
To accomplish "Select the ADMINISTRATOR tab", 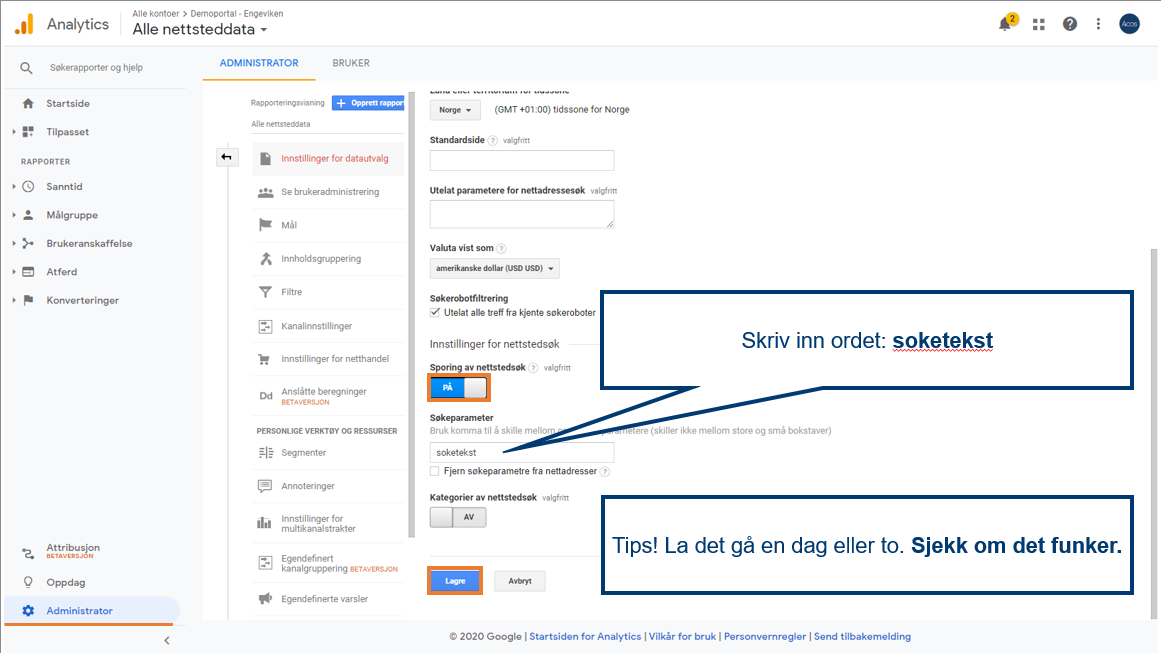I will pyautogui.click(x=259, y=63).
